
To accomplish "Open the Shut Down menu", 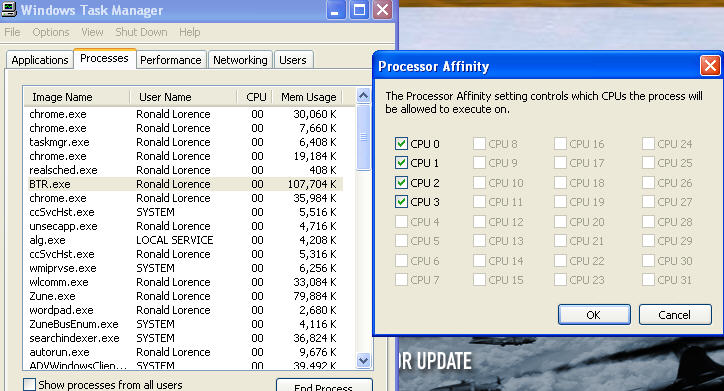I will point(141,32).
